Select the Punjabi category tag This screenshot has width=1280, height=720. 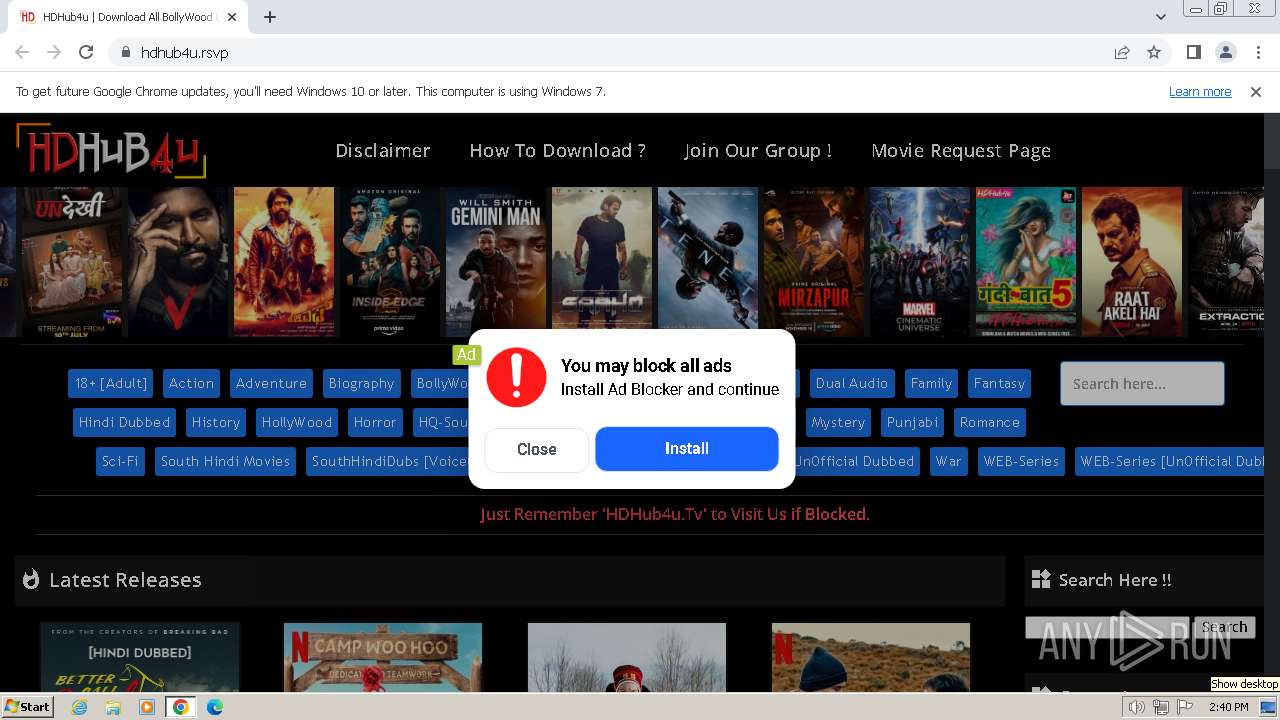pos(912,422)
